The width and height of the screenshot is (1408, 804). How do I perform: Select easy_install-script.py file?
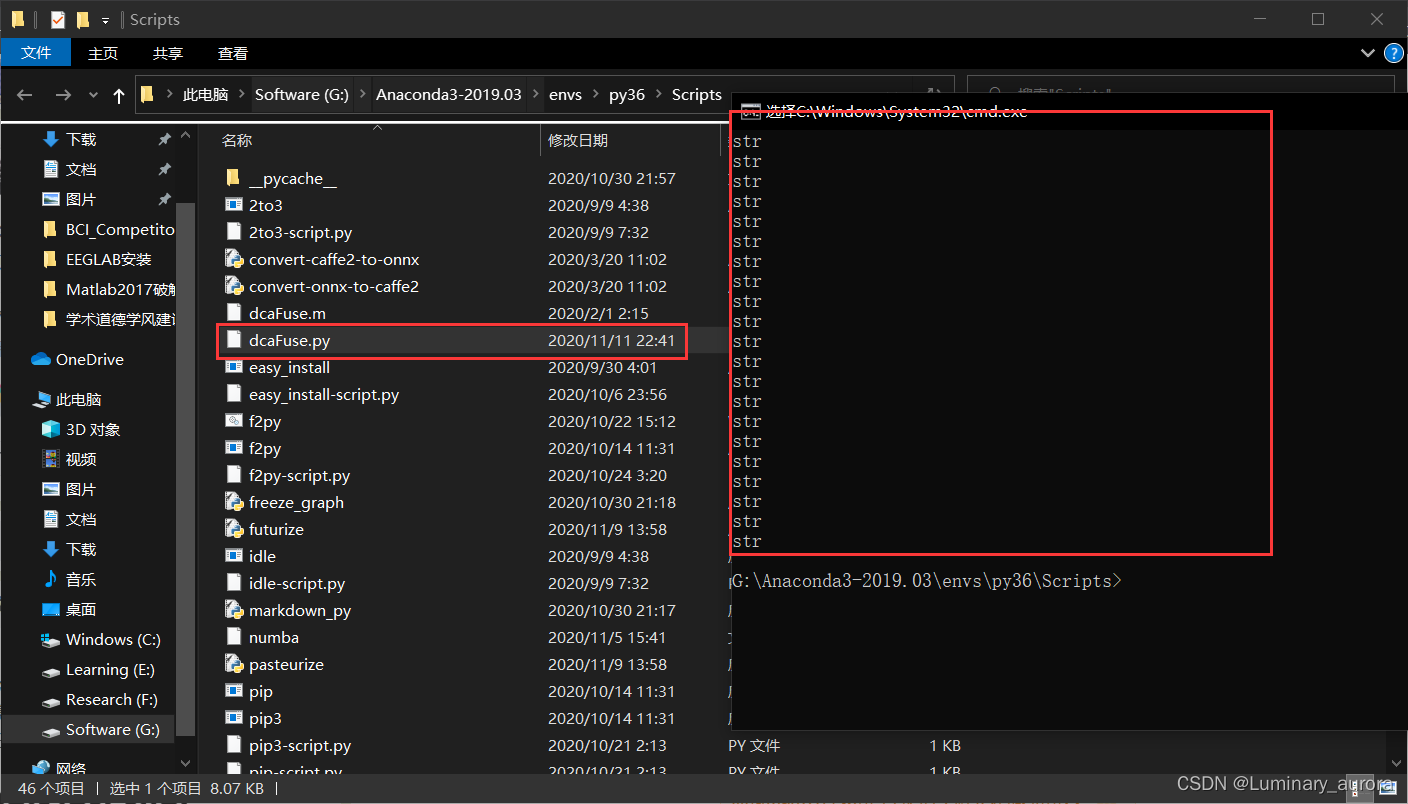324,395
